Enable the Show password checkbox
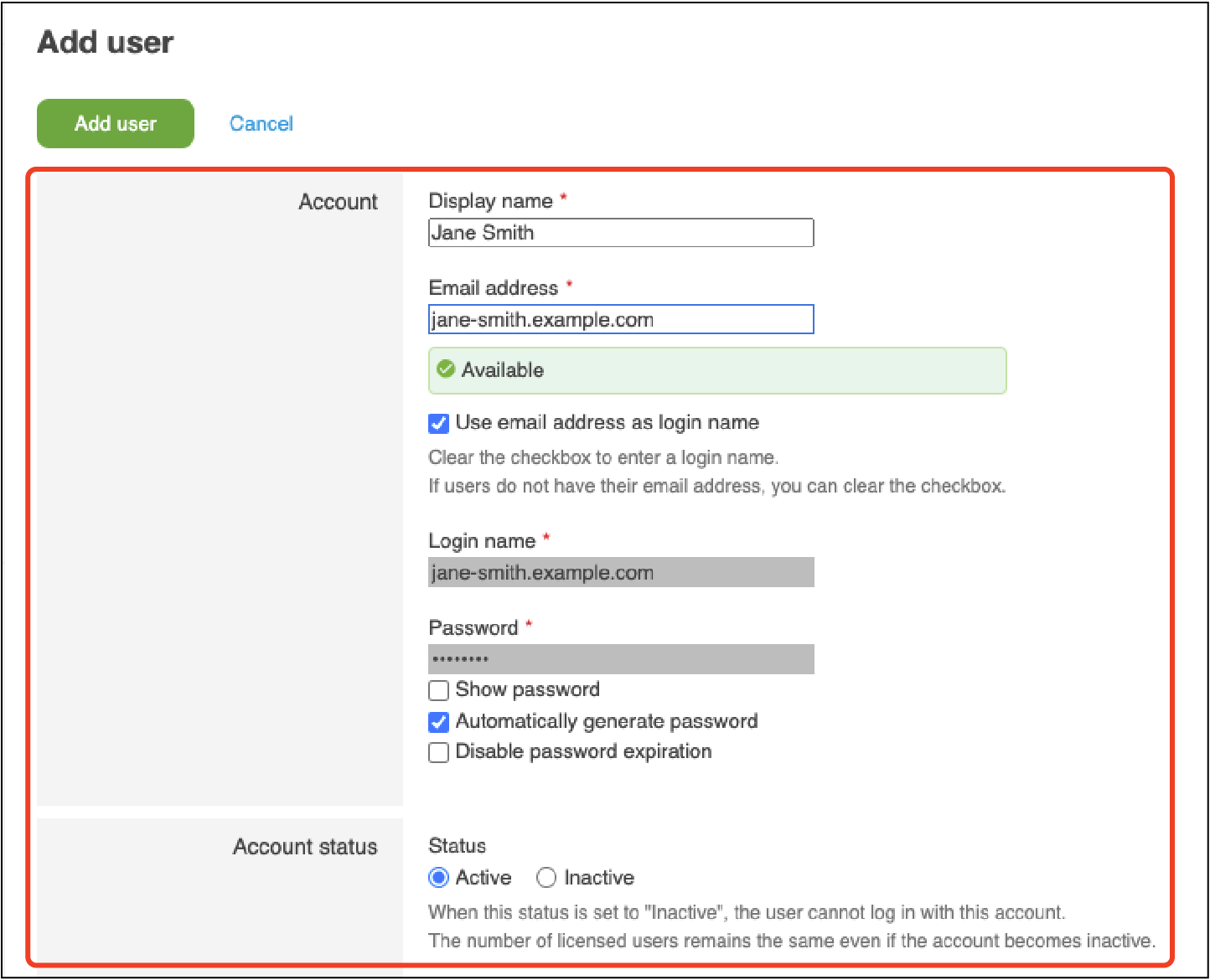1210x980 pixels. [439, 690]
